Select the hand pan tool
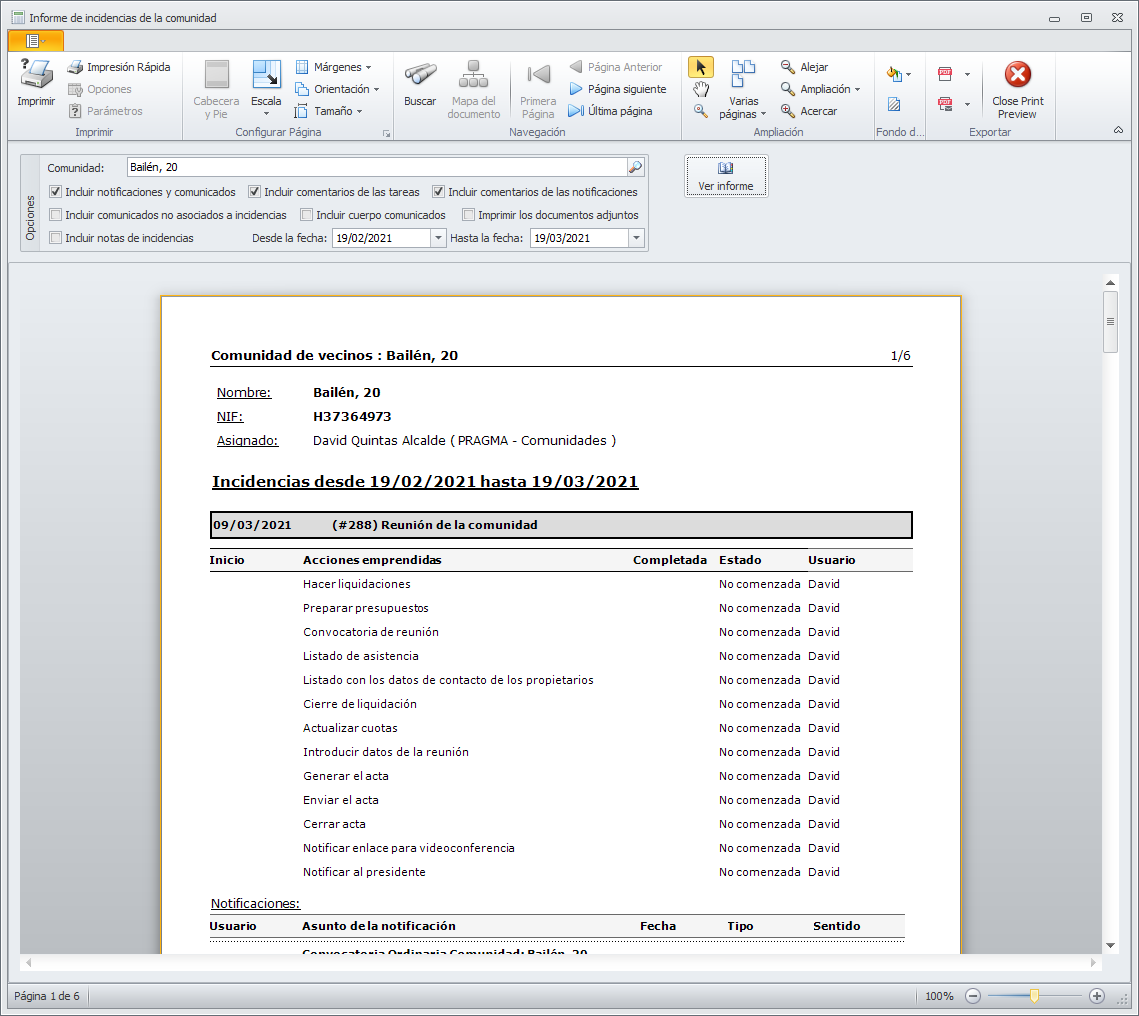The height and width of the screenshot is (1016, 1139). click(x=700, y=89)
